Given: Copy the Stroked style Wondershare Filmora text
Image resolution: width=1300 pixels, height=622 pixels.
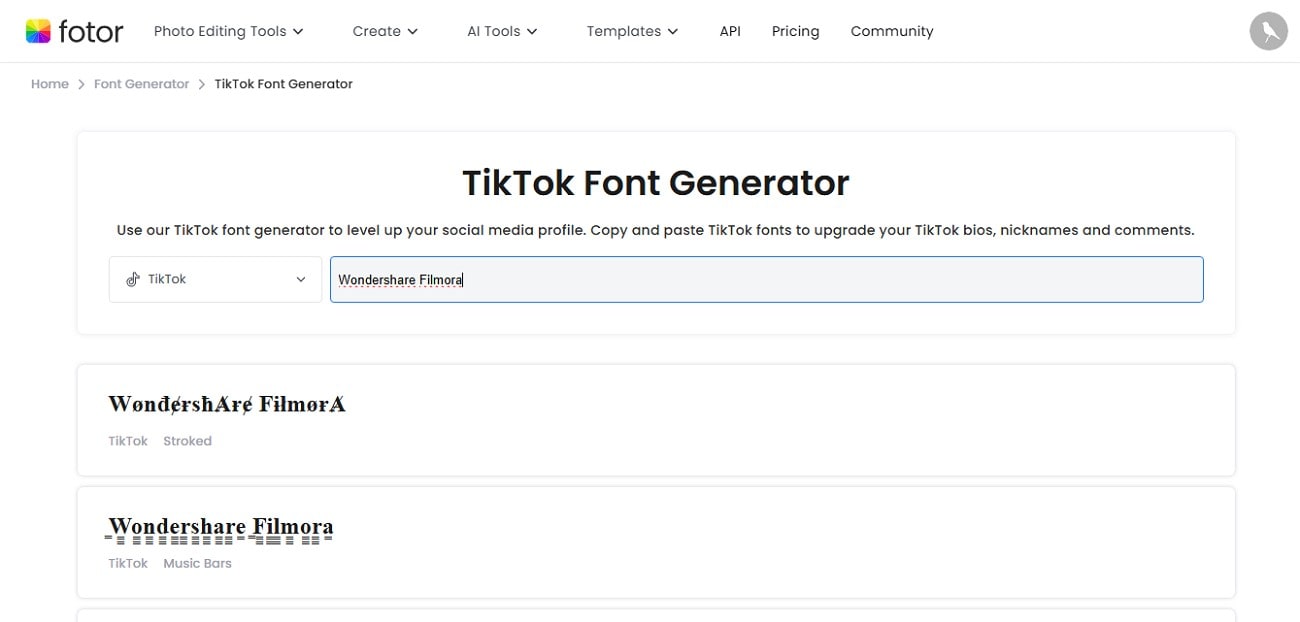Looking at the screenshot, I should [227, 405].
